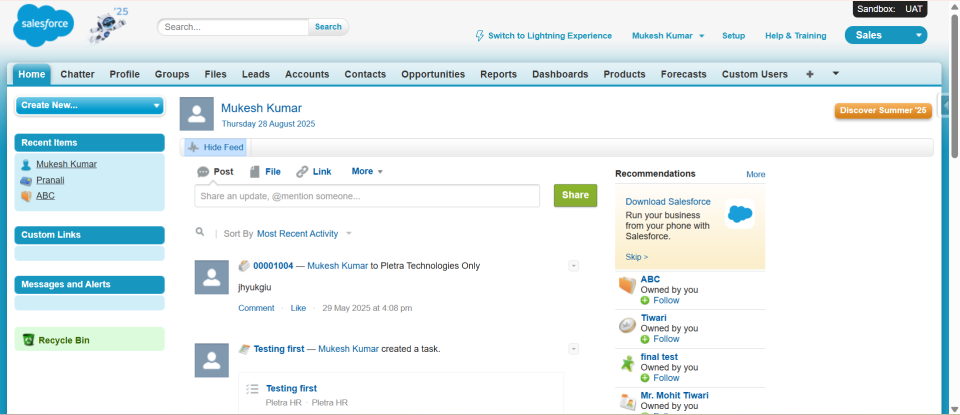Go to the Home tab

32,74
